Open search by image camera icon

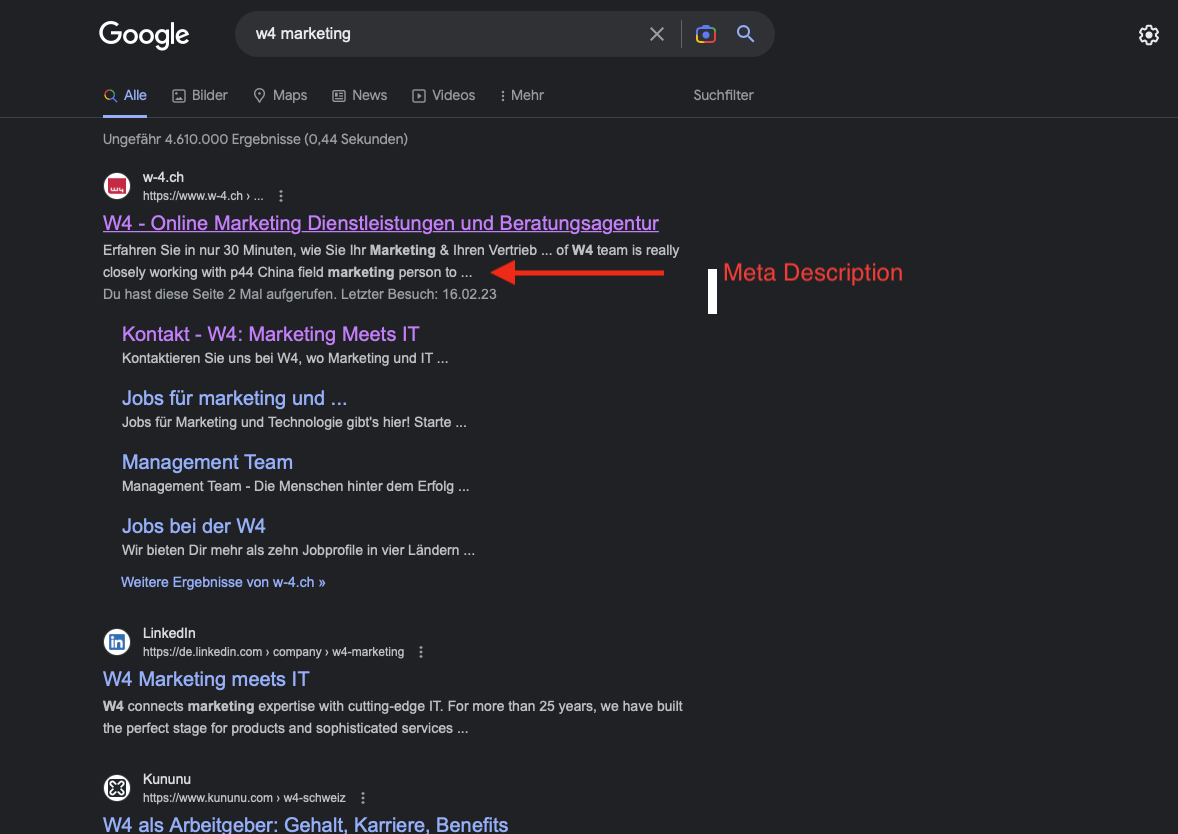[705, 34]
